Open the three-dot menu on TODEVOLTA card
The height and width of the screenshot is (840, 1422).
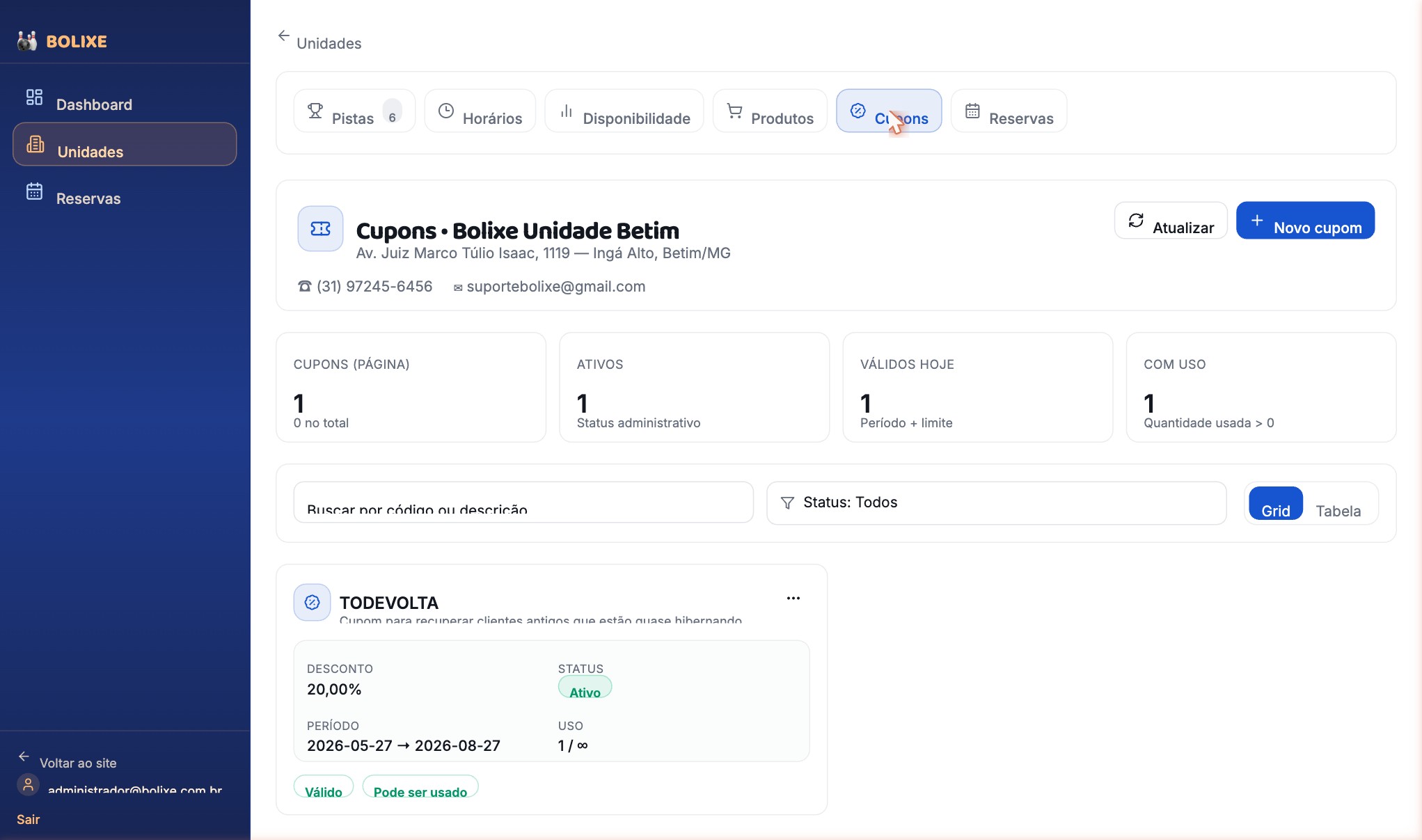coord(793,598)
